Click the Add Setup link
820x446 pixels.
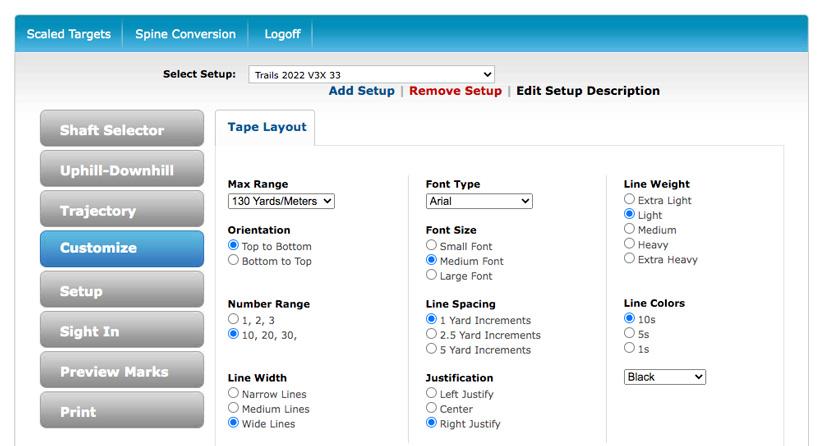pyautogui.click(x=361, y=91)
